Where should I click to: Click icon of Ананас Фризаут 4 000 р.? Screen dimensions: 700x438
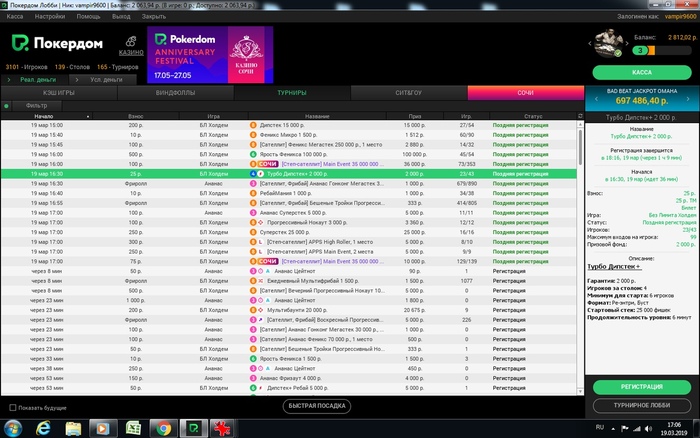[x=253, y=378]
